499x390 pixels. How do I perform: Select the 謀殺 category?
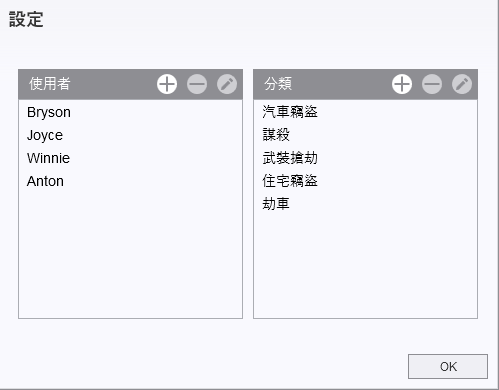tap(365, 135)
